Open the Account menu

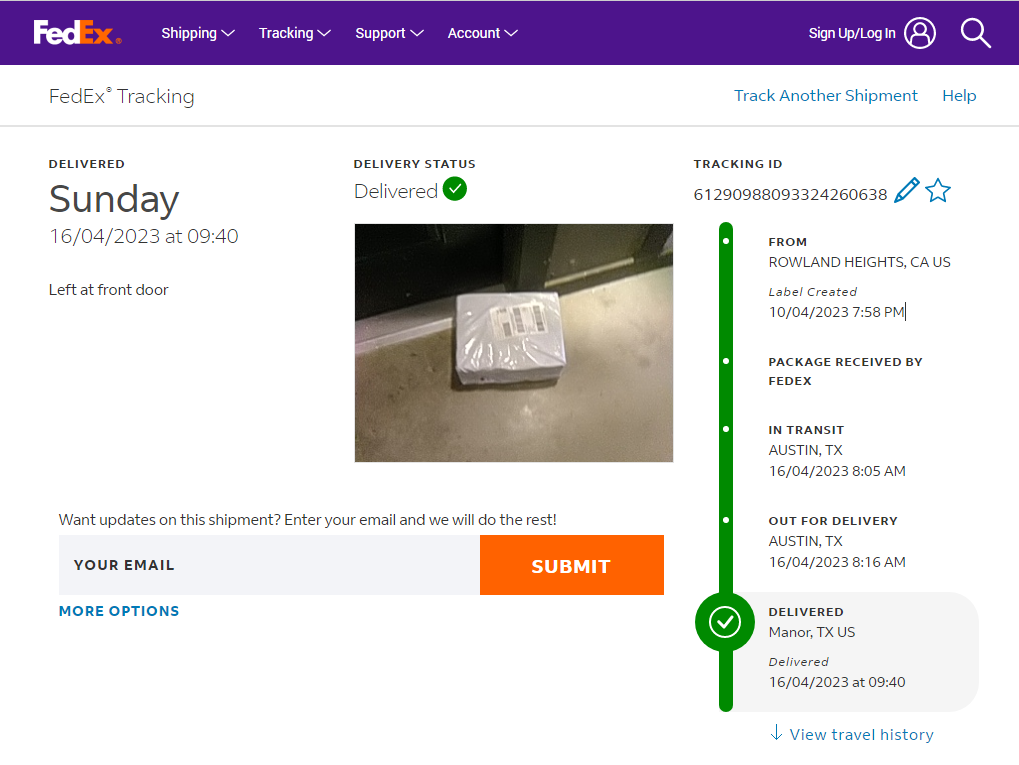[482, 33]
